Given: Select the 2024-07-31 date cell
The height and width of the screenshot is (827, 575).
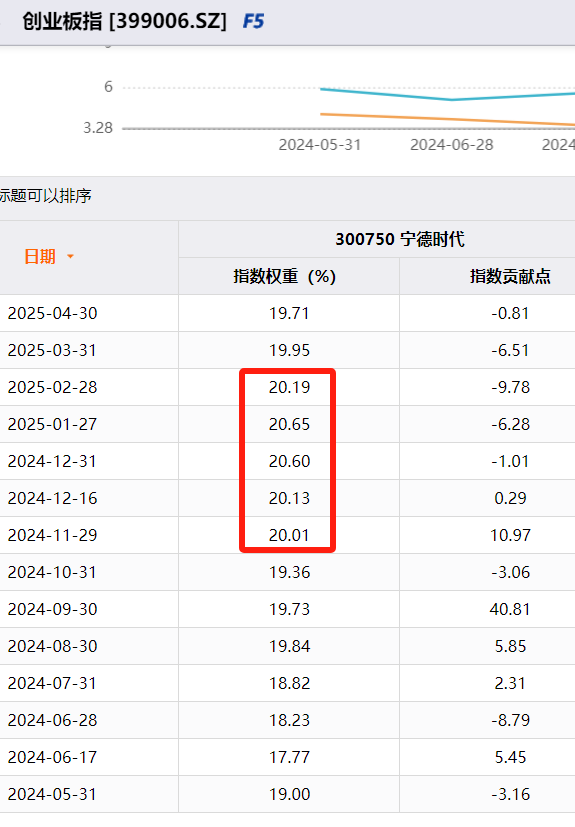Looking at the screenshot, I should (52, 683).
